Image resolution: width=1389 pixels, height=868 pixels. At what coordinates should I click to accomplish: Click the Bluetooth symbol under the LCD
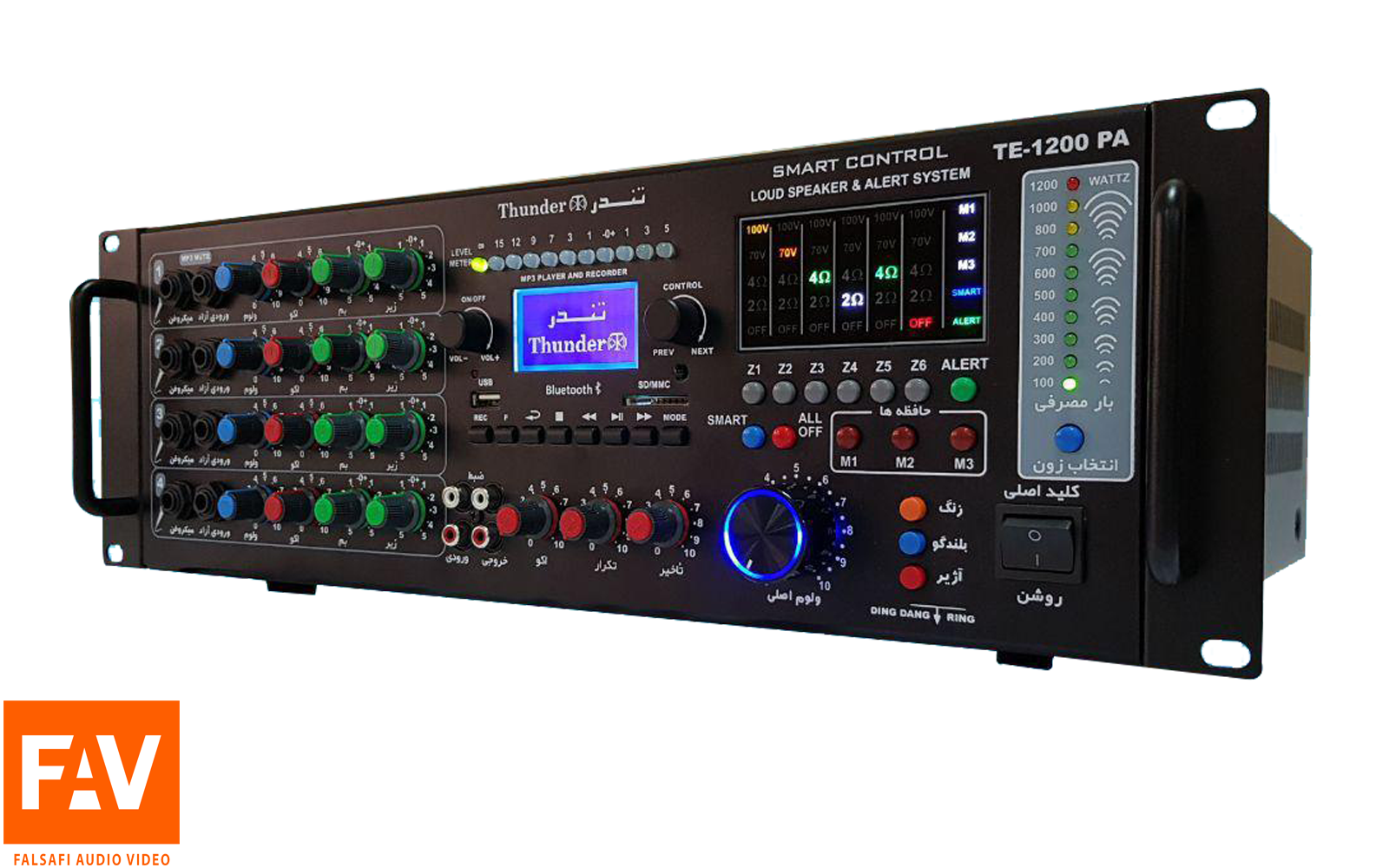(x=597, y=389)
